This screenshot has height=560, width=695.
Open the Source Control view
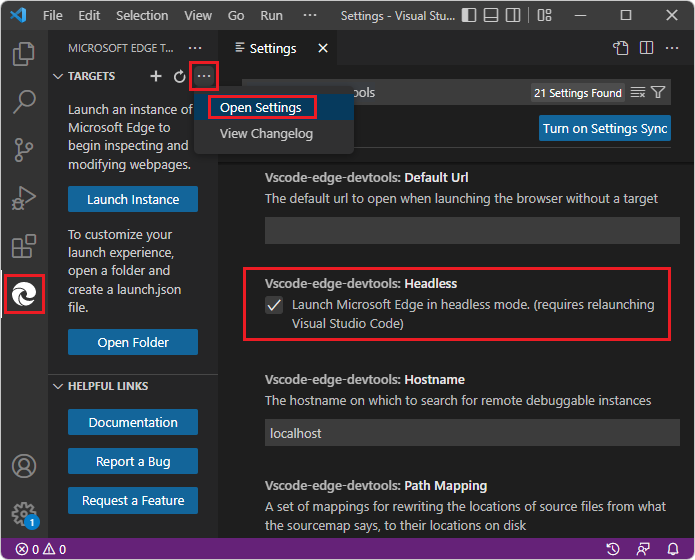click(x=23, y=150)
